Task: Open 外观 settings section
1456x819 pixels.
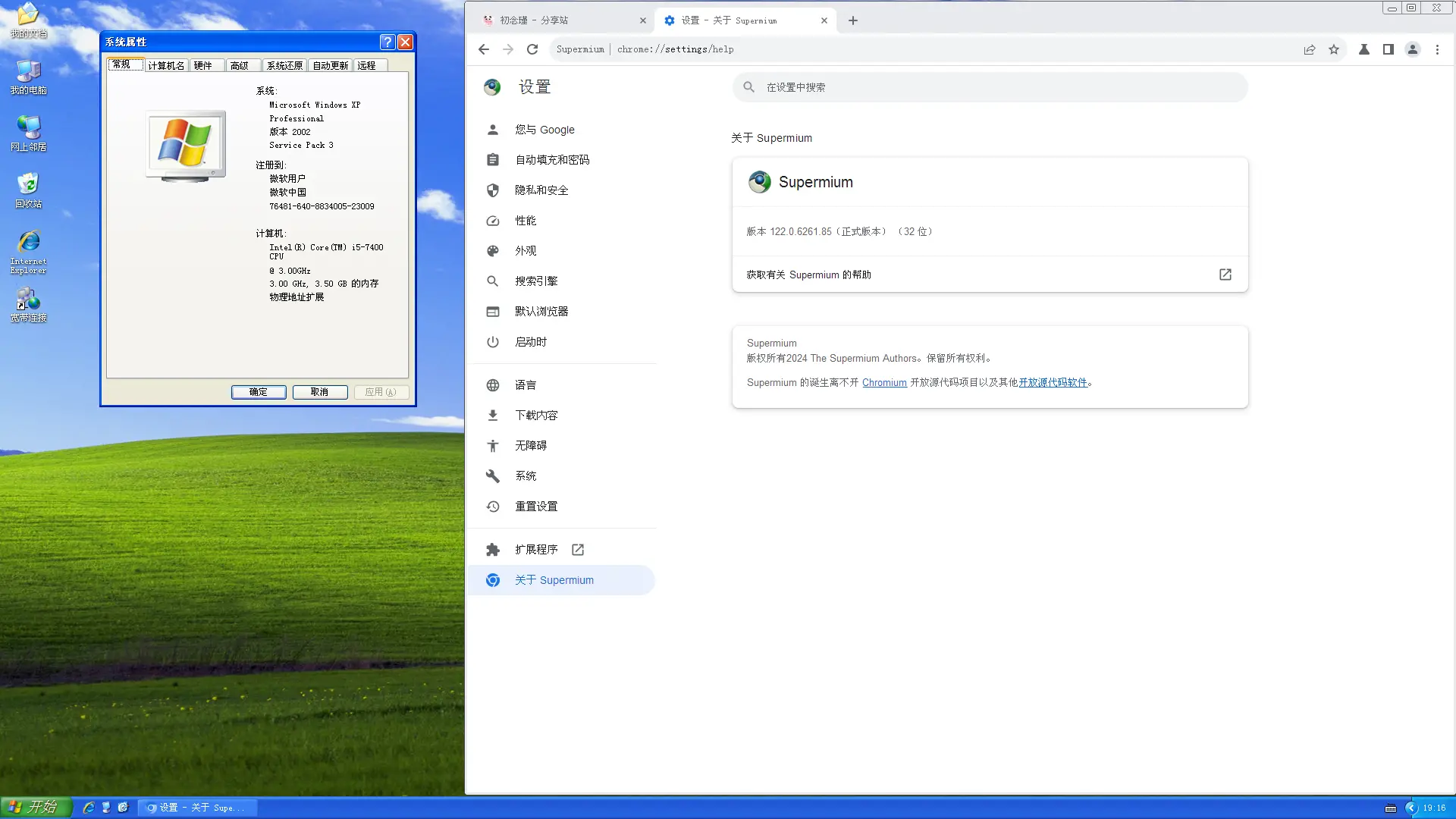Action: (x=561, y=251)
